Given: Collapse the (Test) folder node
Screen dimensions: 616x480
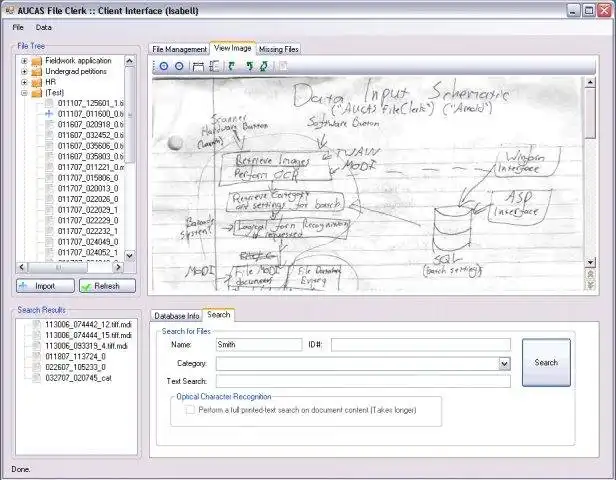Looking at the screenshot, I should click(x=23, y=93).
